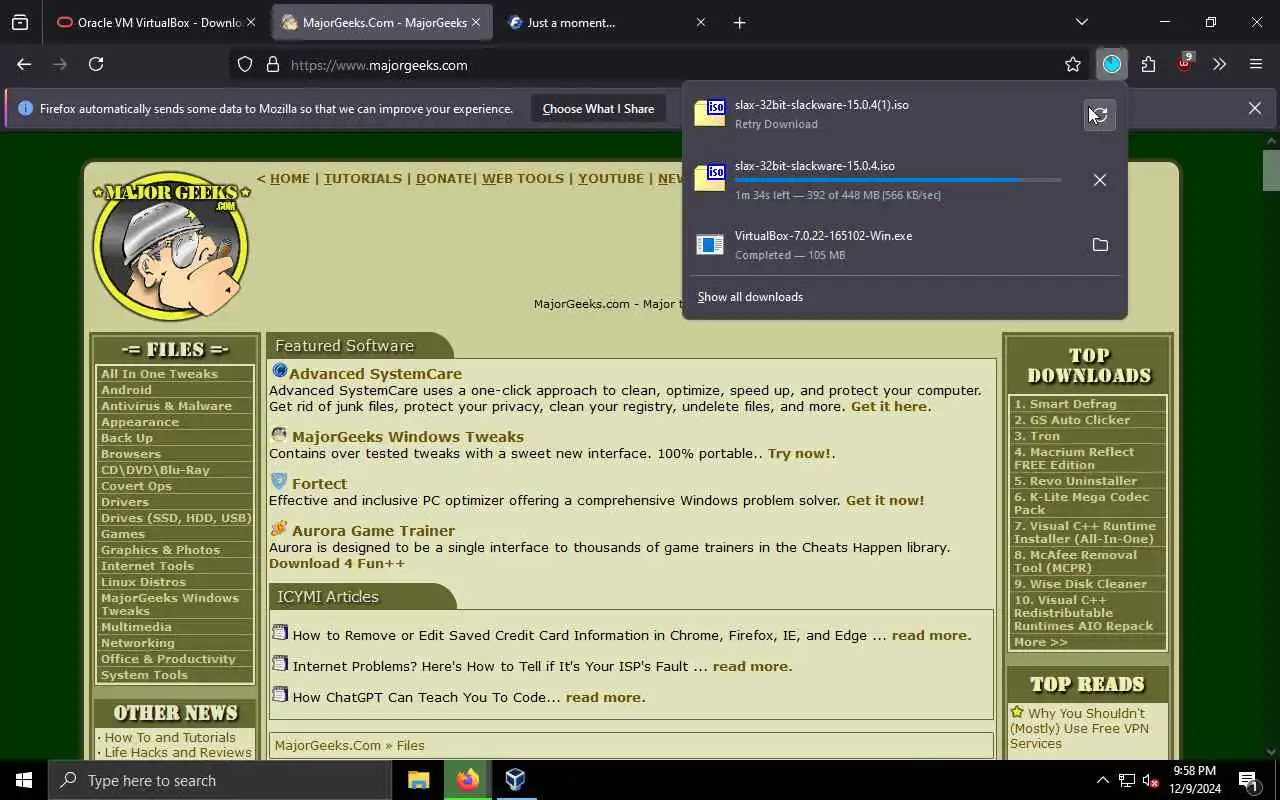Show hidden system tray icons
Viewport: 1280px width, 800px height.
click(1102, 780)
